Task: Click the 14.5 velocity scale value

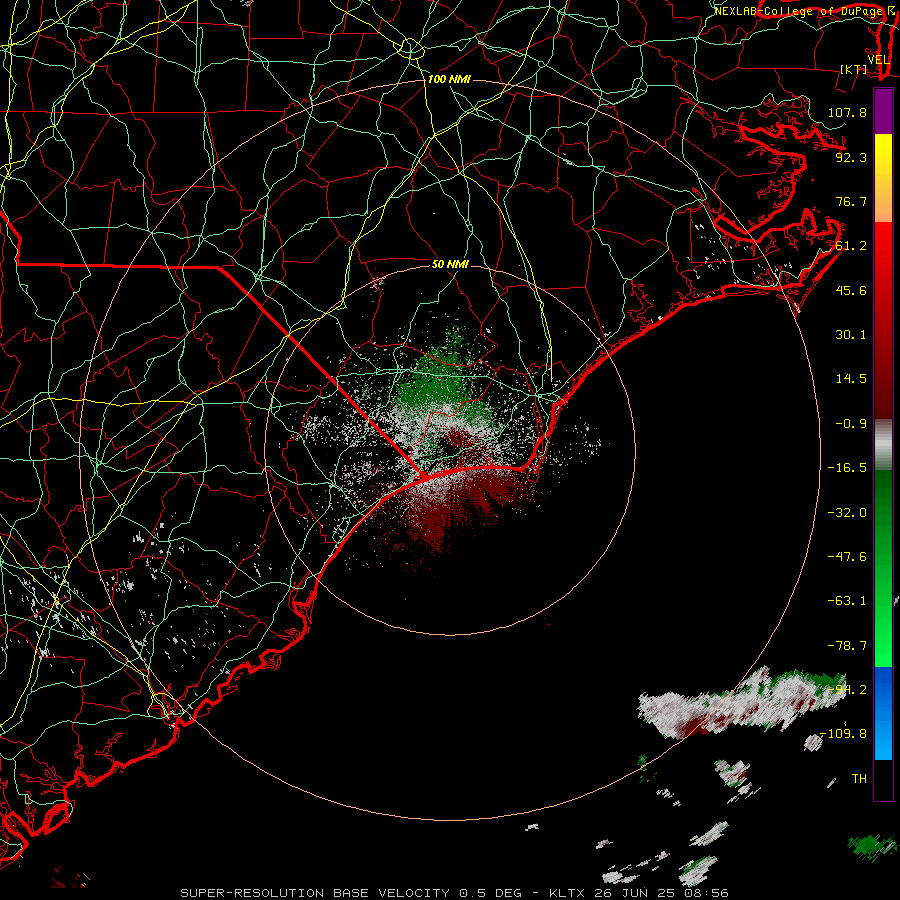Action: coord(851,379)
